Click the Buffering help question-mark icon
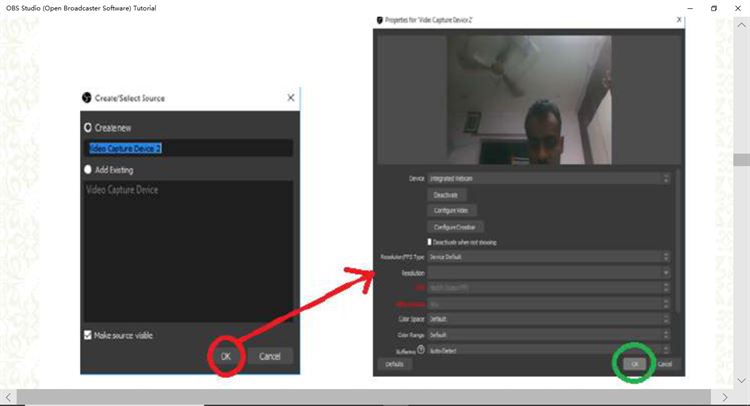The height and width of the screenshot is (406, 750). point(420,350)
